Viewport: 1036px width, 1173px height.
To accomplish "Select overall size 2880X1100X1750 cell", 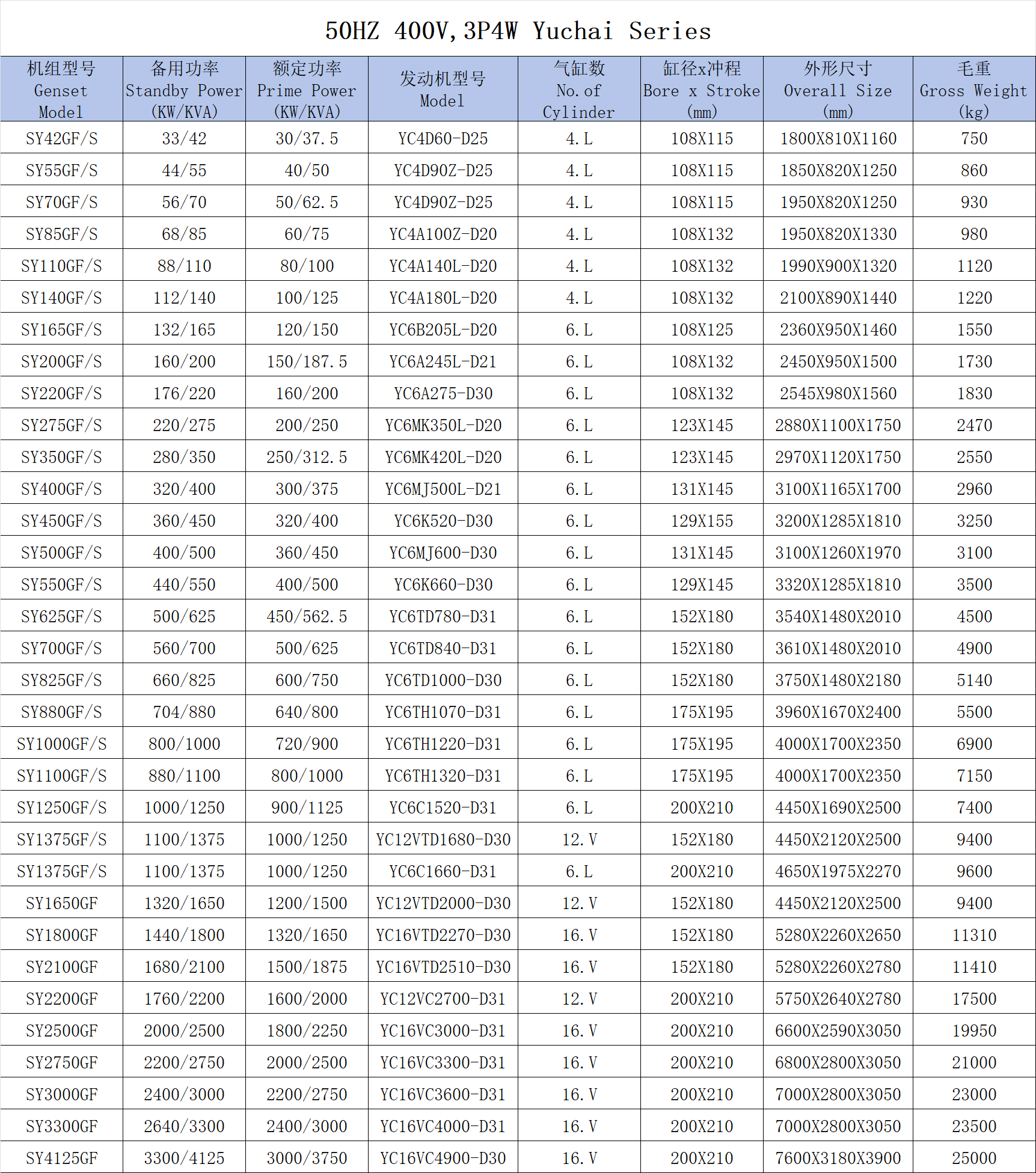I will click(x=838, y=425).
